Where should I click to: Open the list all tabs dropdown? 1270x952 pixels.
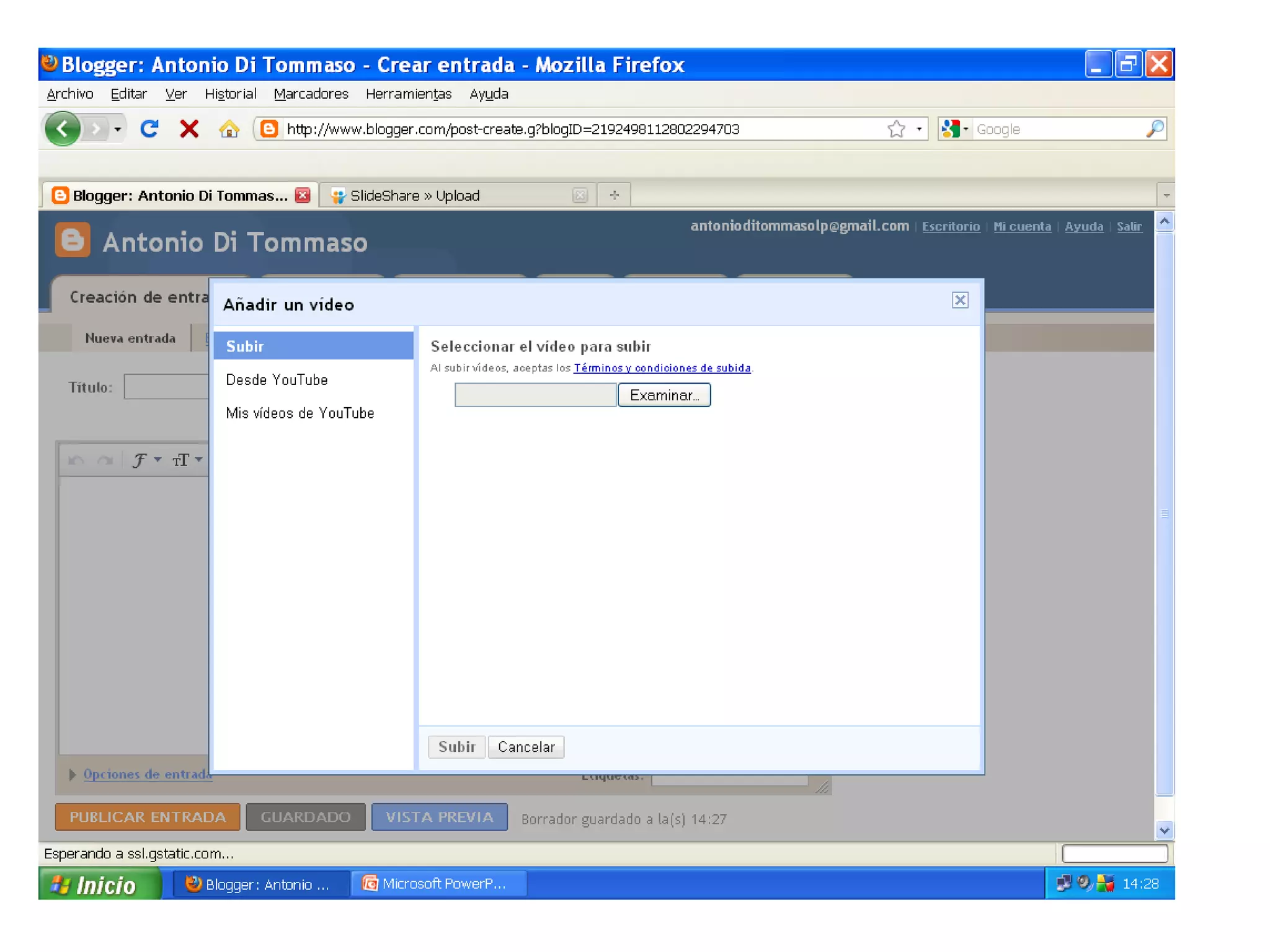click(x=1166, y=195)
